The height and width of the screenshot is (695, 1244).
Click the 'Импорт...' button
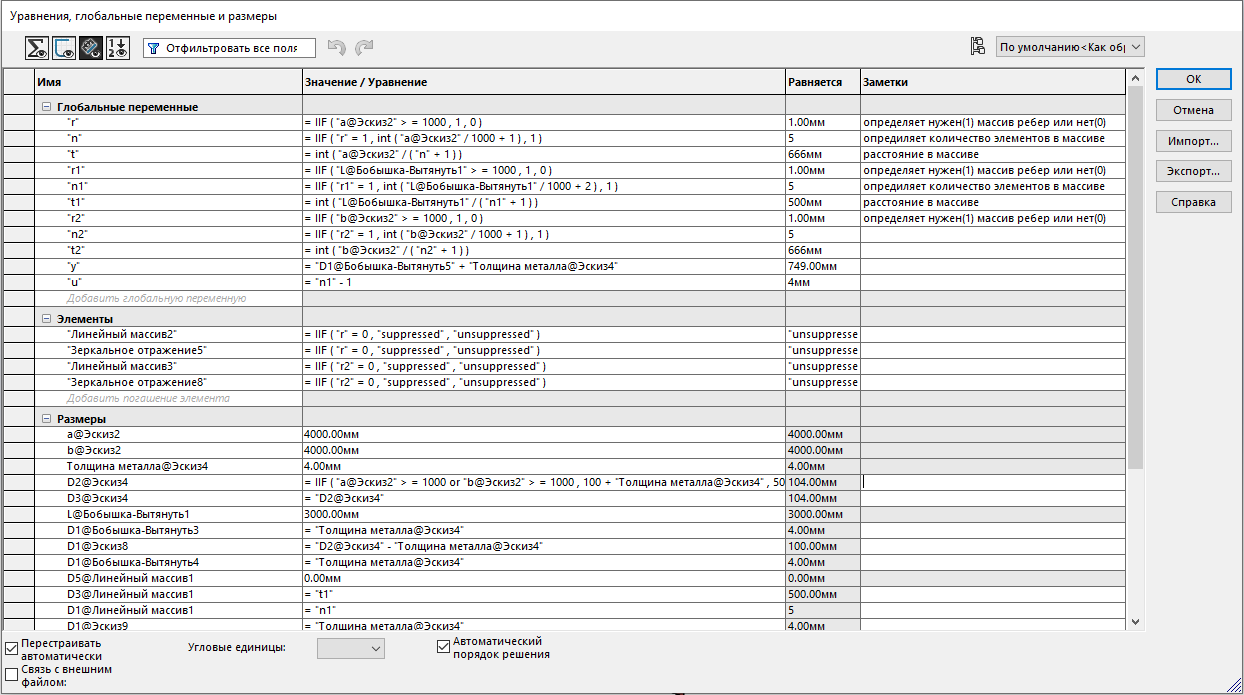(1193, 141)
